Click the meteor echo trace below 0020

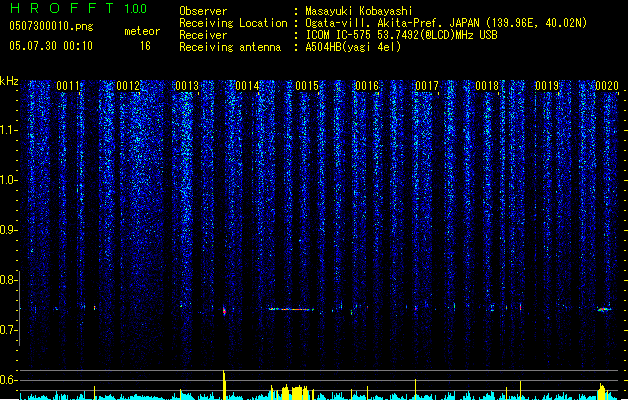click(604, 309)
